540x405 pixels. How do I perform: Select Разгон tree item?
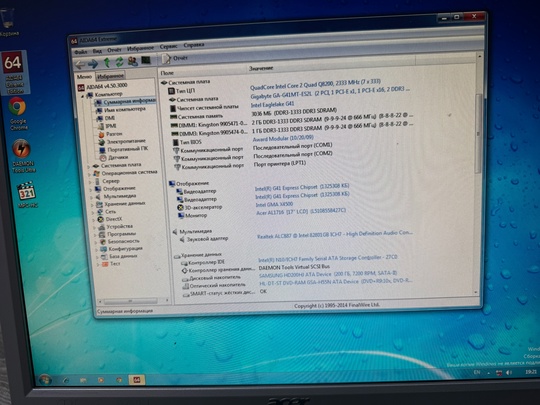110,134
